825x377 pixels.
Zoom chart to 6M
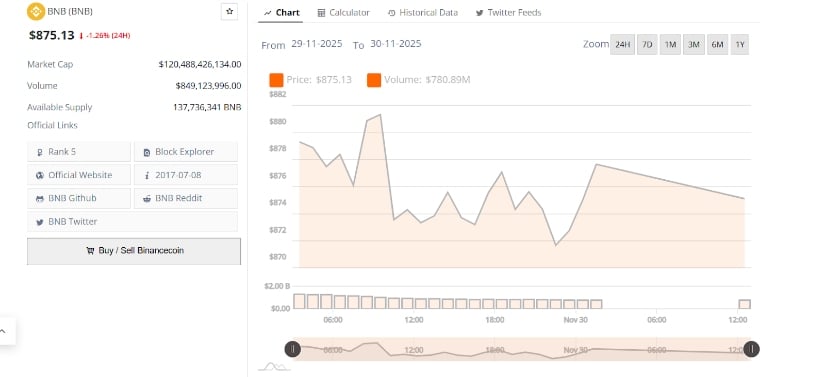click(x=718, y=45)
